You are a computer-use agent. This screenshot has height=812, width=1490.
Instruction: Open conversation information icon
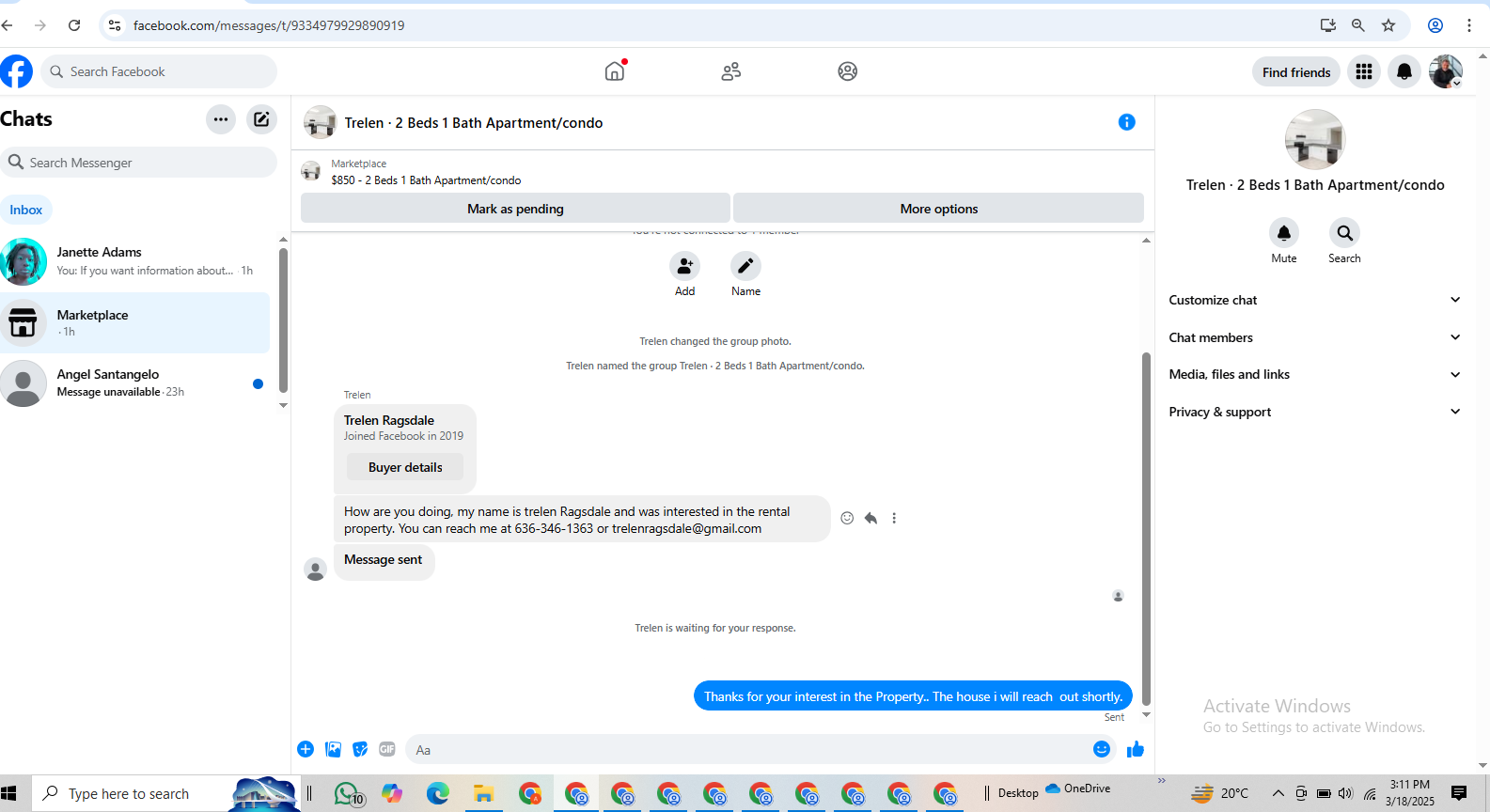(1127, 122)
